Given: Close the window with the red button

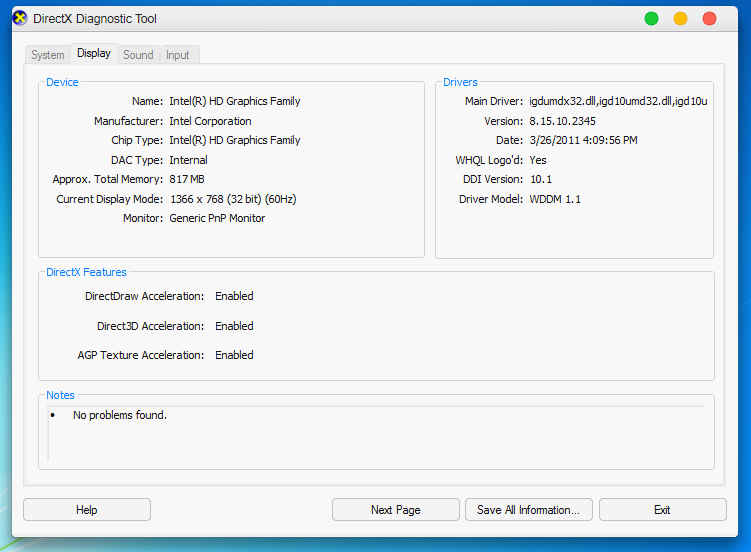Looking at the screenshot, I should [x=710, y=19].
